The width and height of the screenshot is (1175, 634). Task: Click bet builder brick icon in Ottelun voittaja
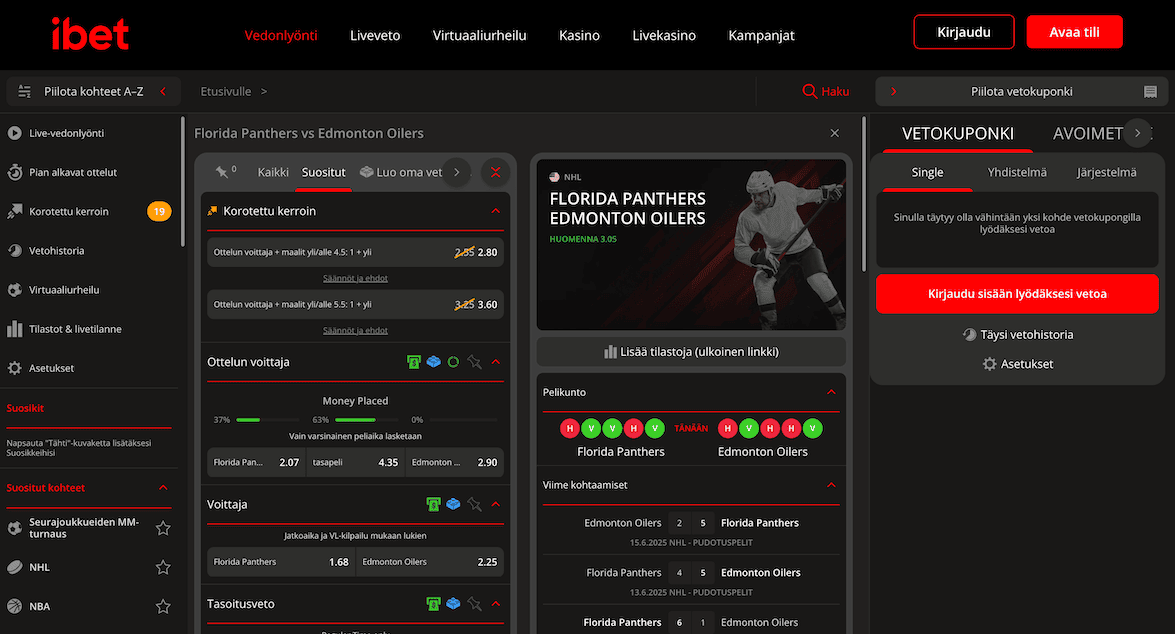[x=433, y=362]
